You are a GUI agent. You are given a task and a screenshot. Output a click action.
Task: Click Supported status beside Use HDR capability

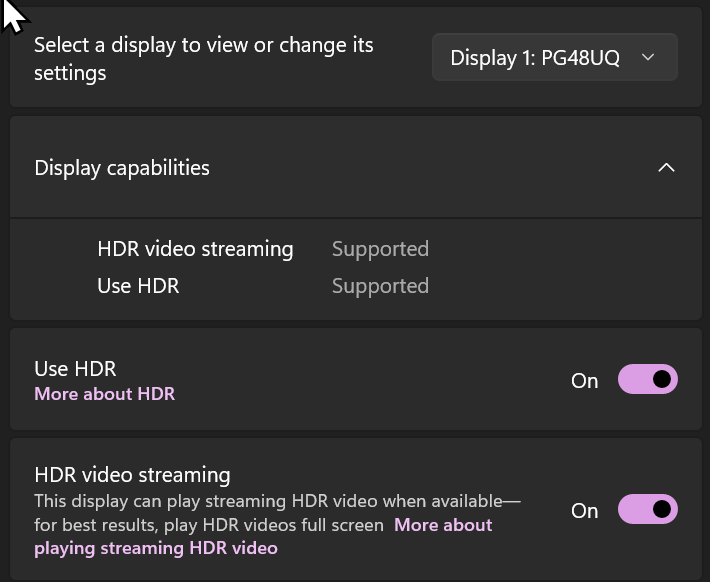380,287
